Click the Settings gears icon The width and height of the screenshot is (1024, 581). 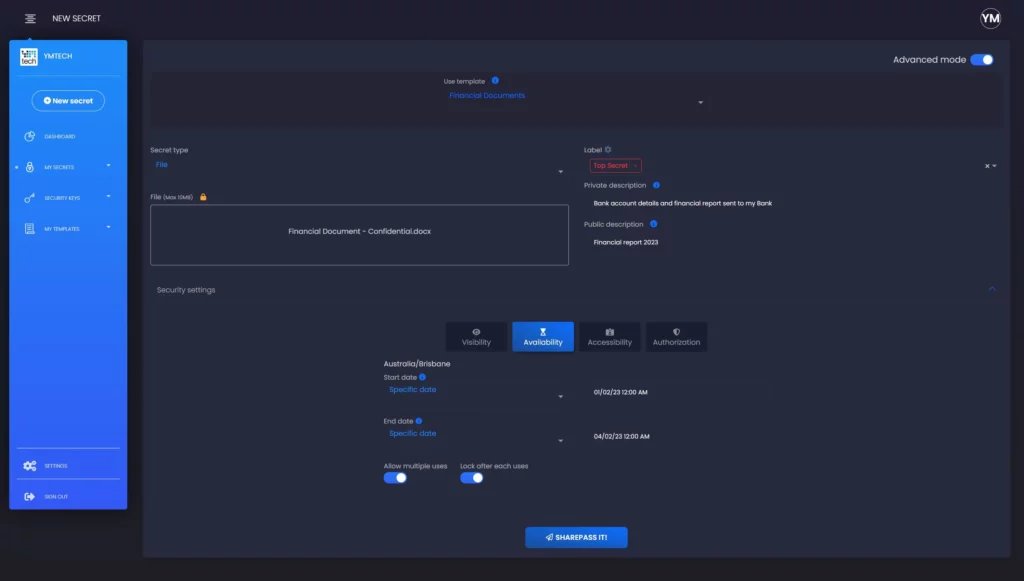pyautogui.click(x=30, y=466)
